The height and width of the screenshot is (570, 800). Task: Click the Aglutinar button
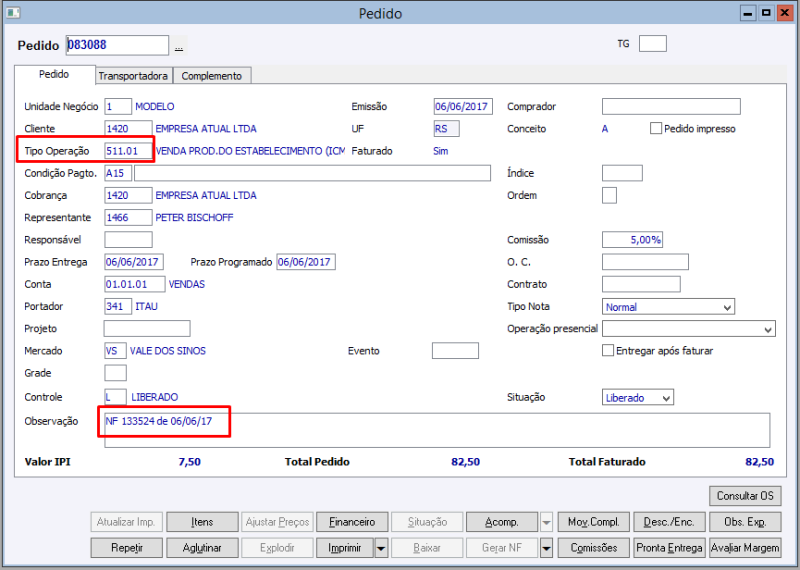[x=202, y=548]
